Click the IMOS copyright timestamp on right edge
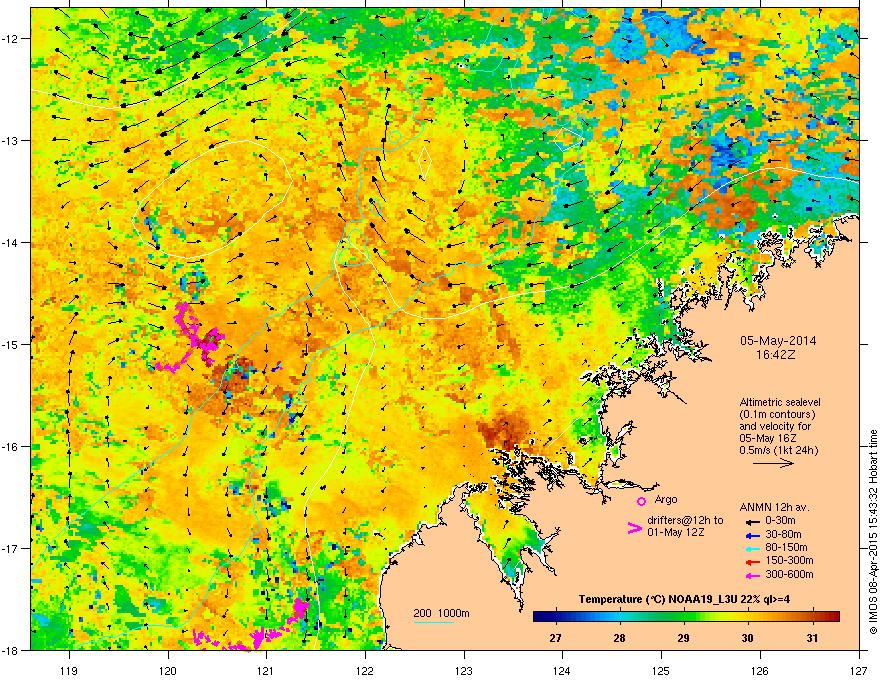 point(873,532)
